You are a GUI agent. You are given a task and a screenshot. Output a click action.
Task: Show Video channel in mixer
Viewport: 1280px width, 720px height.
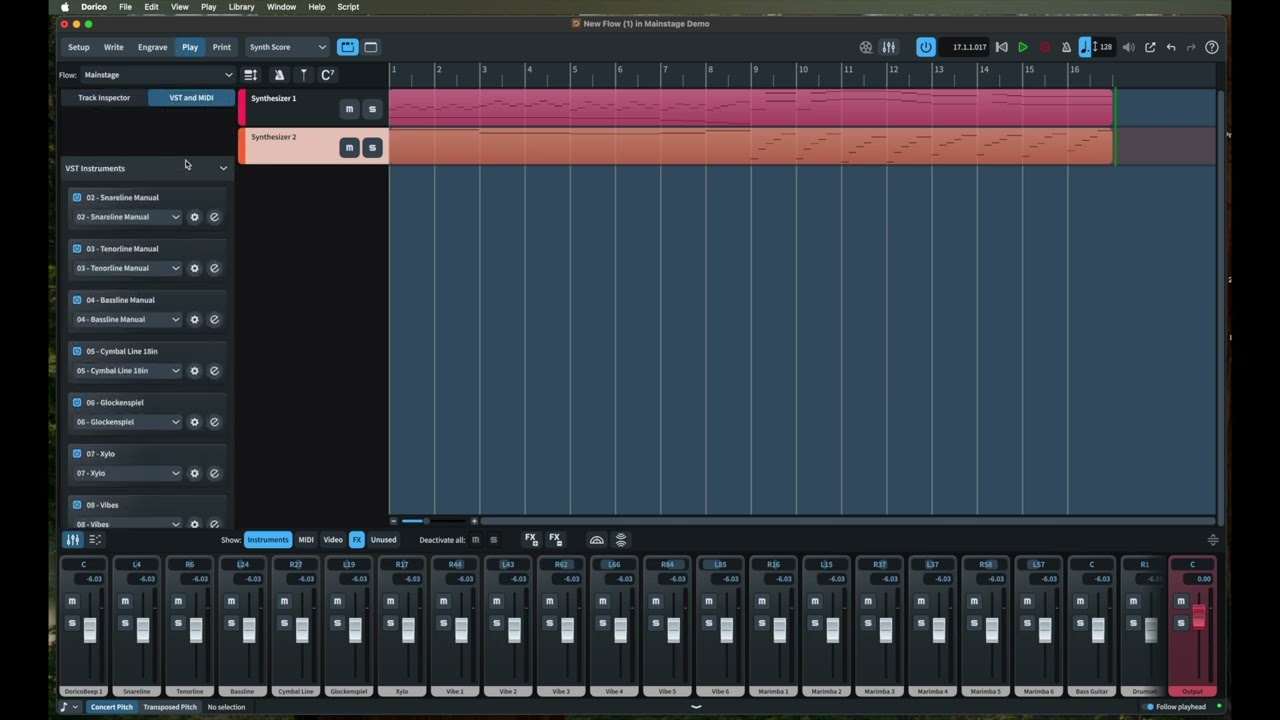click(x=333, y=540)
